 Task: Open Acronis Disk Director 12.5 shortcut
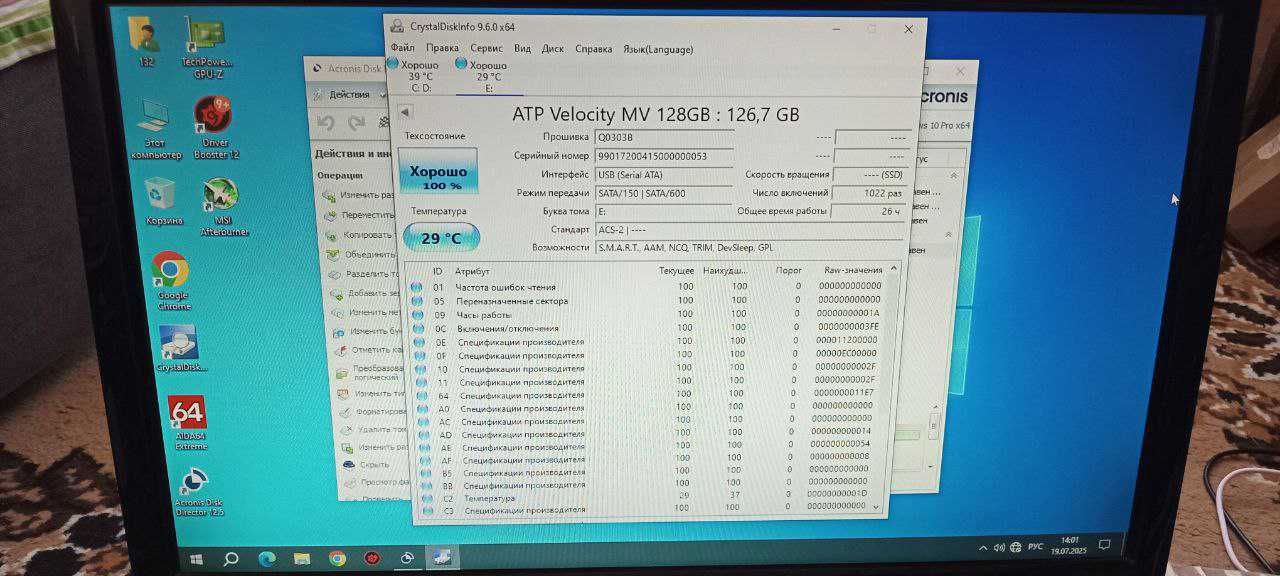coord(196,492)
